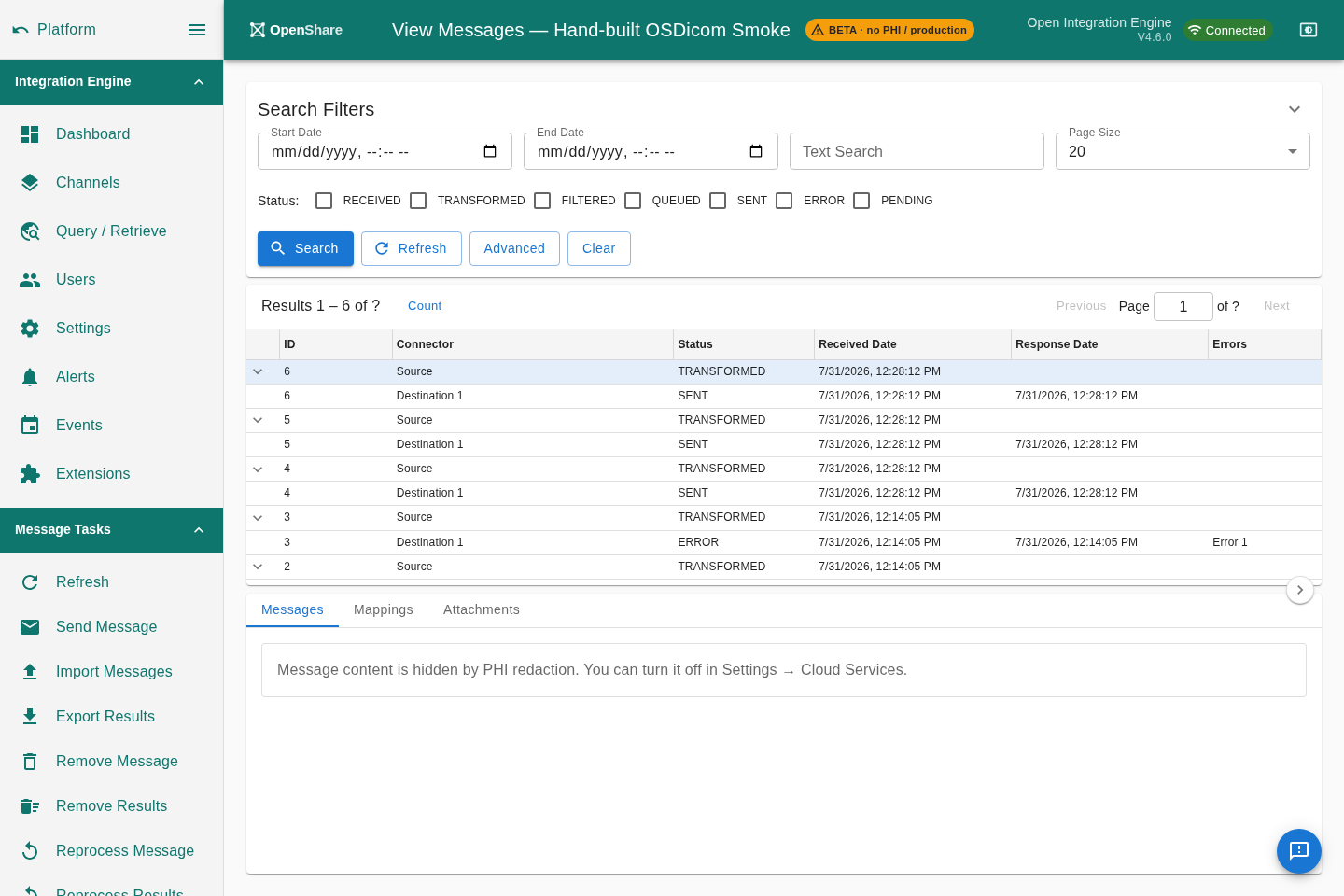Image resolution: width=1344 pixels, height=896 pixels.
Task: Click the round right-arrow panel button
Action: [1300, 590]
